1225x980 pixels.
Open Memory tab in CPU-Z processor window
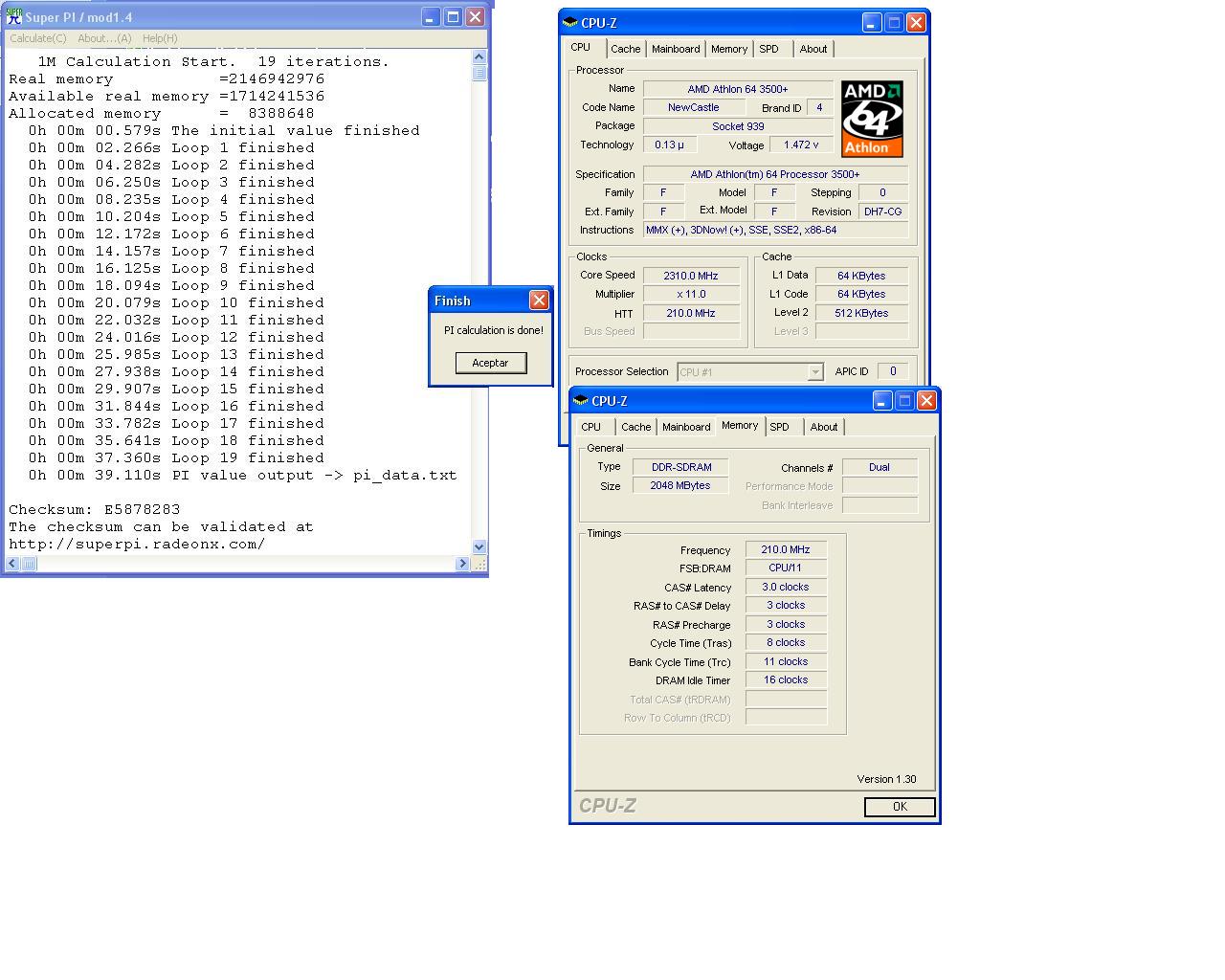pos(729,49)
